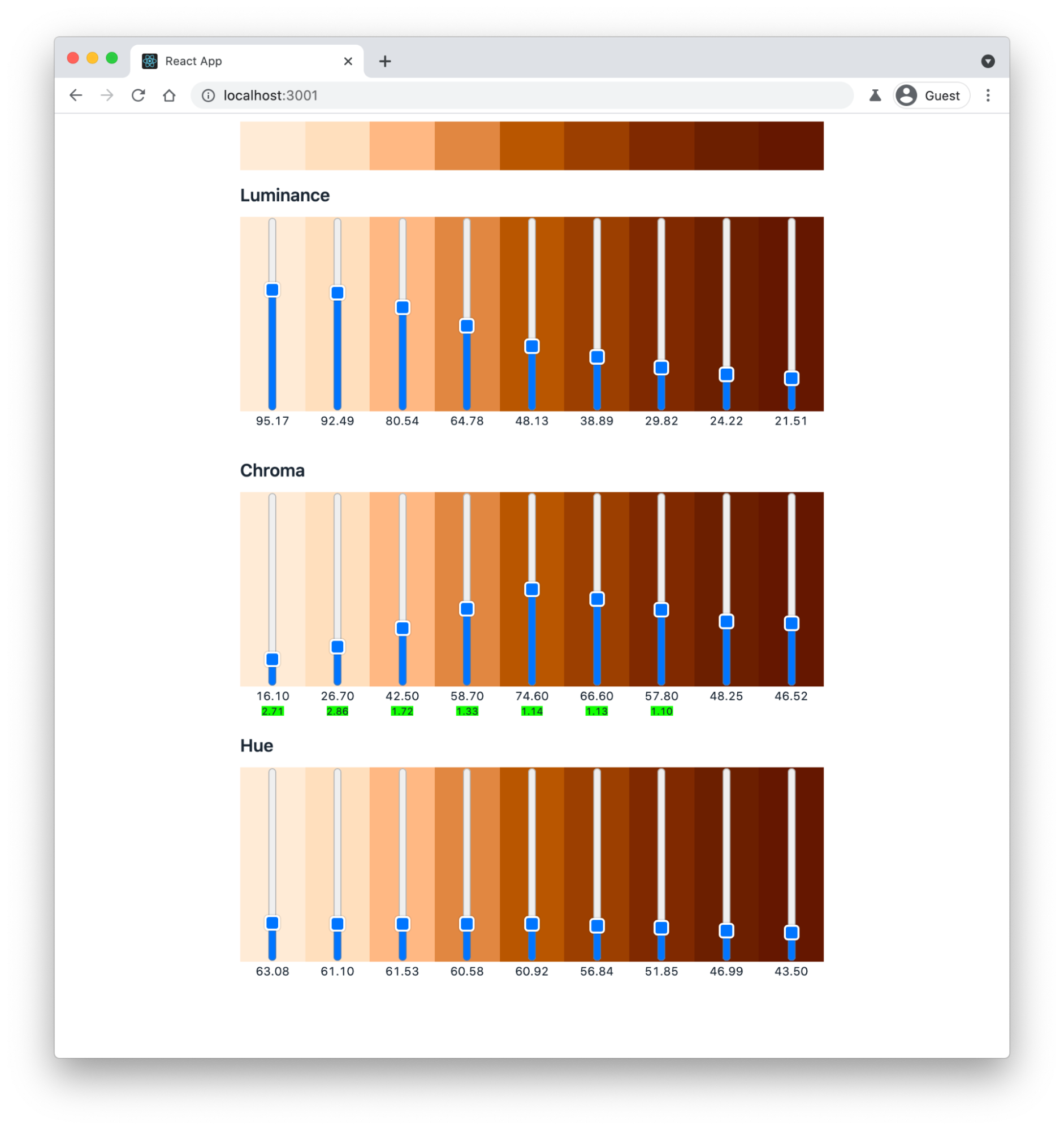Click the chroma slider handle at 42.50
The image size is (1064, 1130).
pos(403,628)
